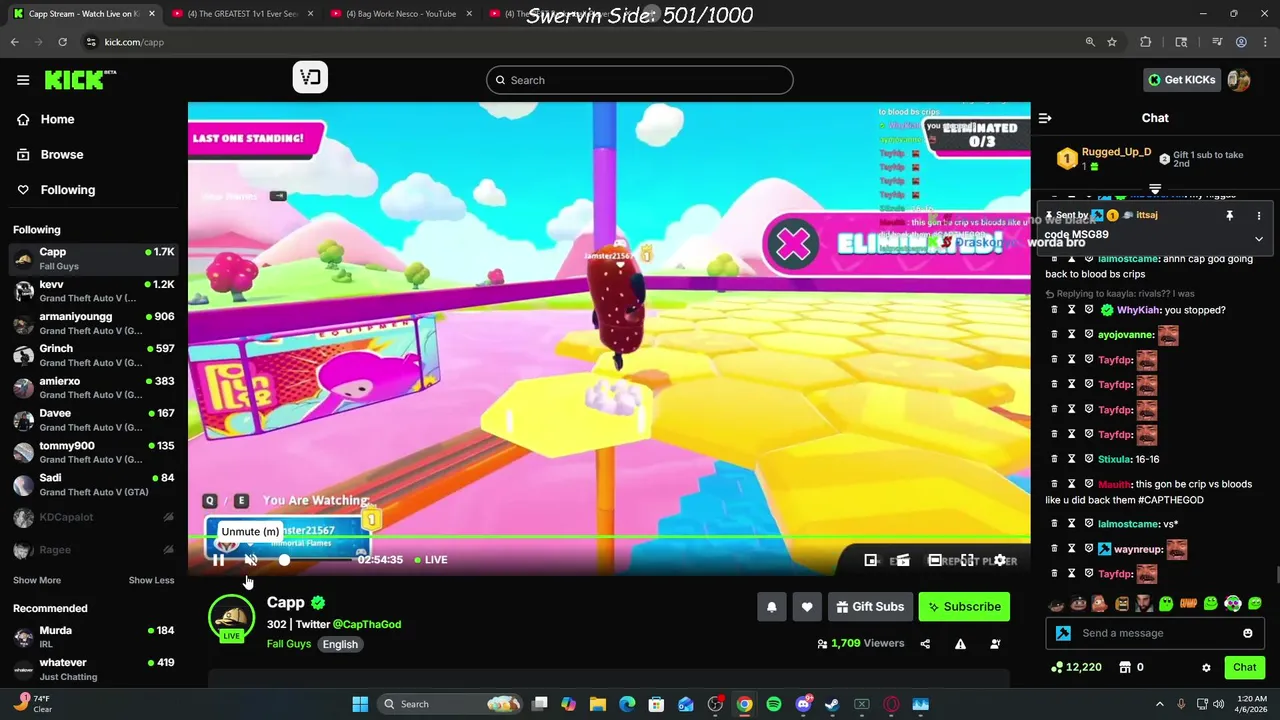Image resolution: width=1280 pixels, height=720 pixels.
Task: Open chat identity badge in message box
Action: (x=1063, y=633)
